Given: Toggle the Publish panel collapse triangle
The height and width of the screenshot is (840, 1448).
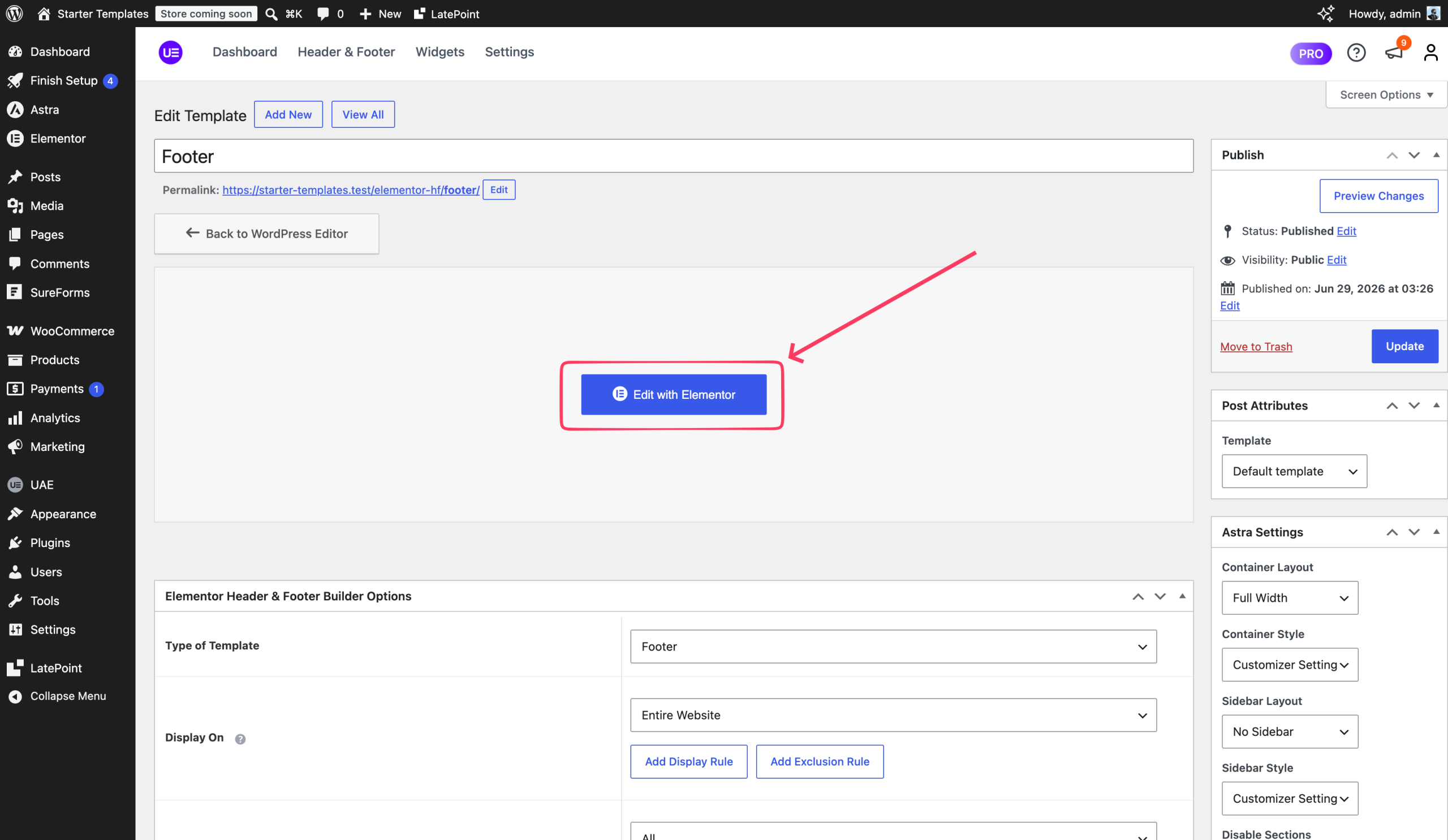Looking at the screenshot, I should [1436, 154].
